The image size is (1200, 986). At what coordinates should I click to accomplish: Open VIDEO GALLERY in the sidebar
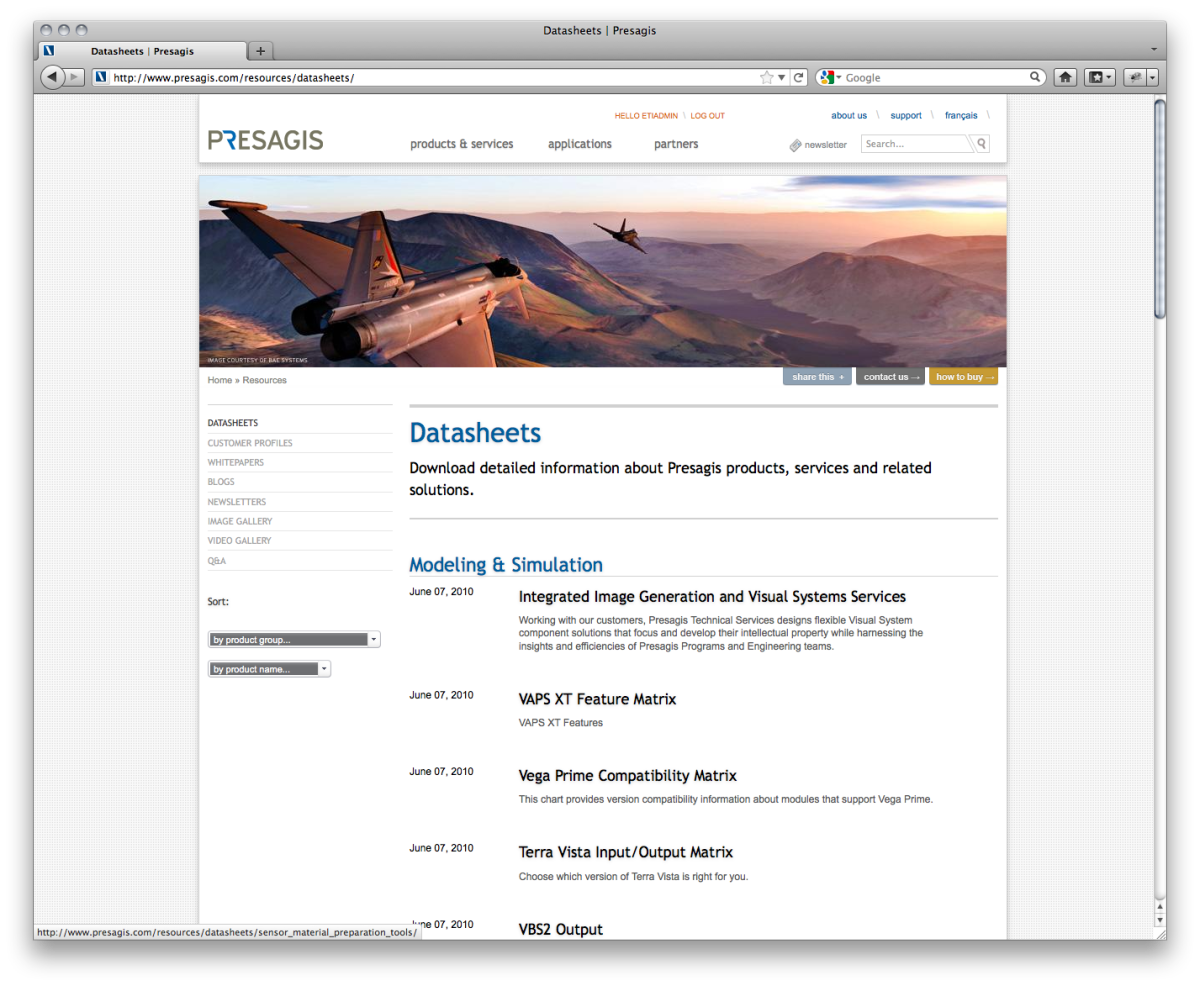coord(239,541)
